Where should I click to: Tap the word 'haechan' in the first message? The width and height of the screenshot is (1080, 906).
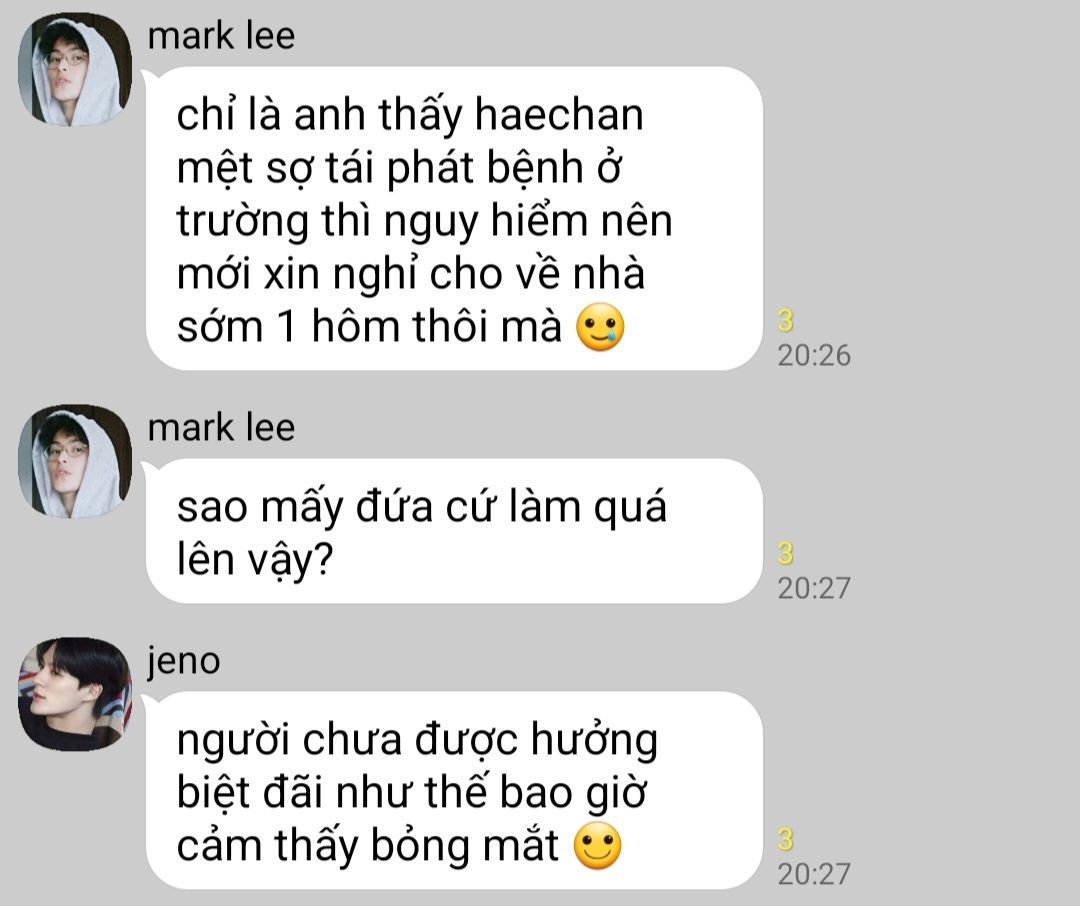(559, 114)
